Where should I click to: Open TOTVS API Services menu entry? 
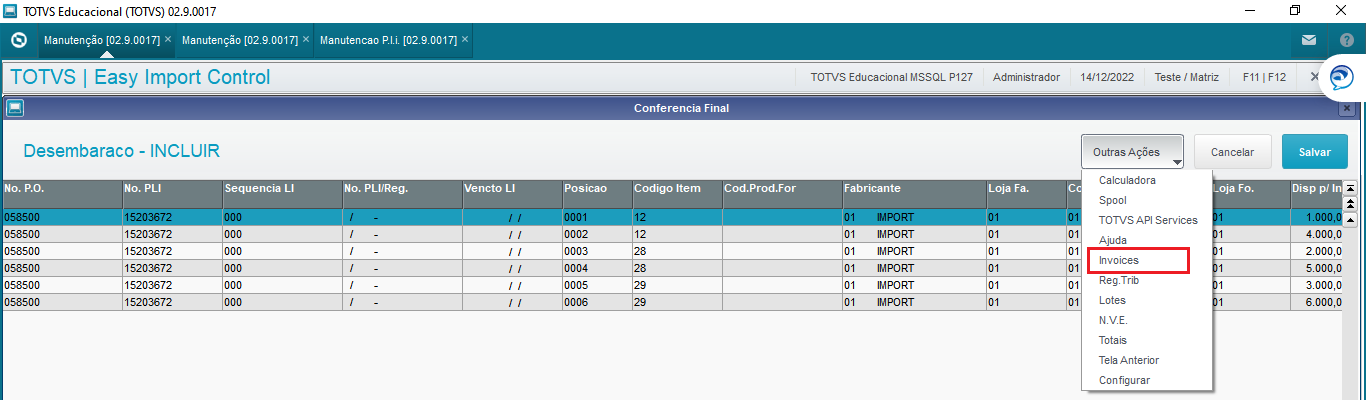[x=1147, y=220]
